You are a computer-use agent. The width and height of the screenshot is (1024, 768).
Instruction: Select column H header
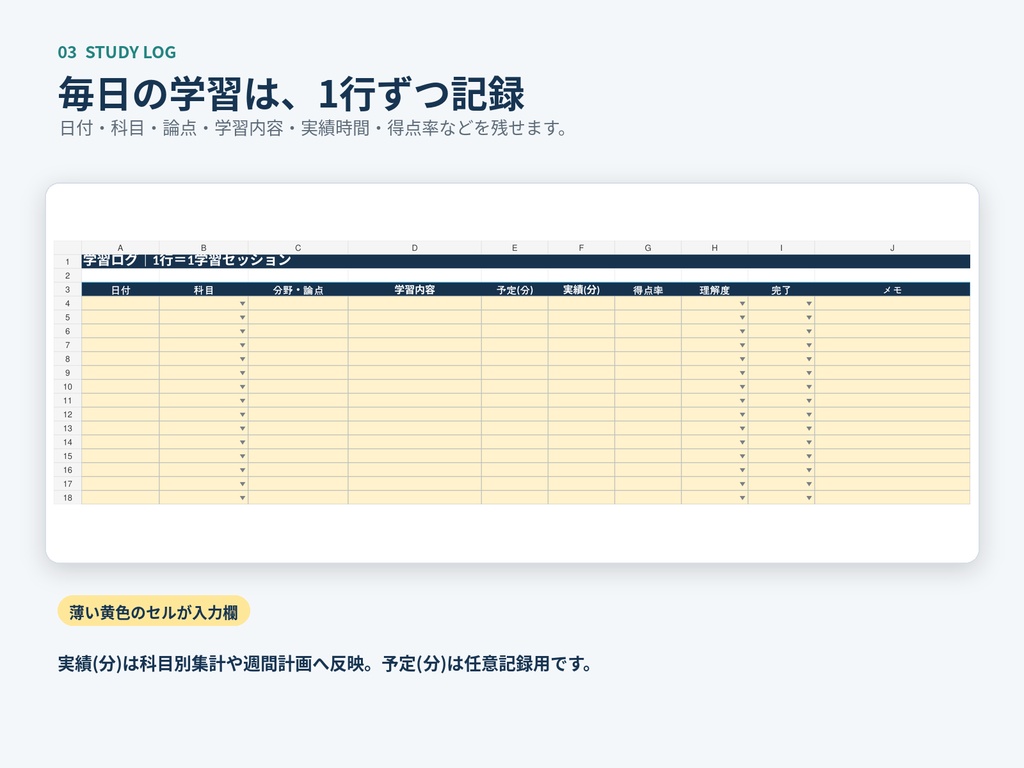pos(714,248)
